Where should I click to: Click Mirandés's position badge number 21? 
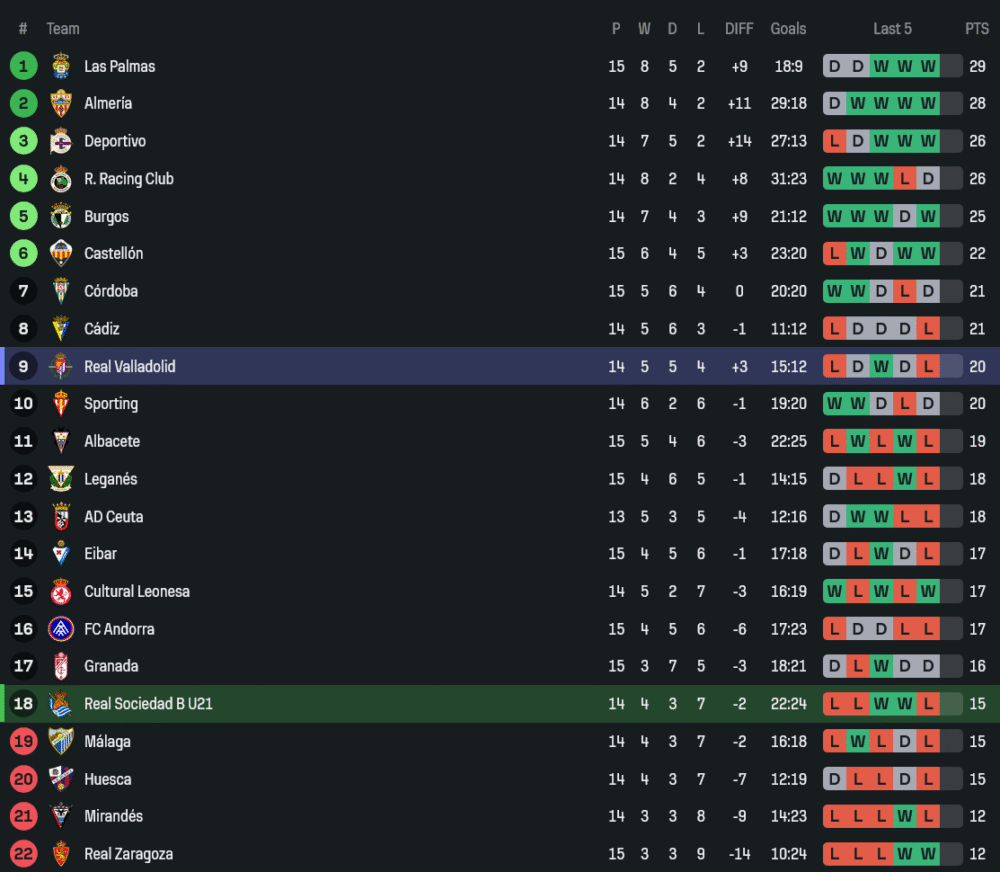pyautogui.click(x=23, y=816)
